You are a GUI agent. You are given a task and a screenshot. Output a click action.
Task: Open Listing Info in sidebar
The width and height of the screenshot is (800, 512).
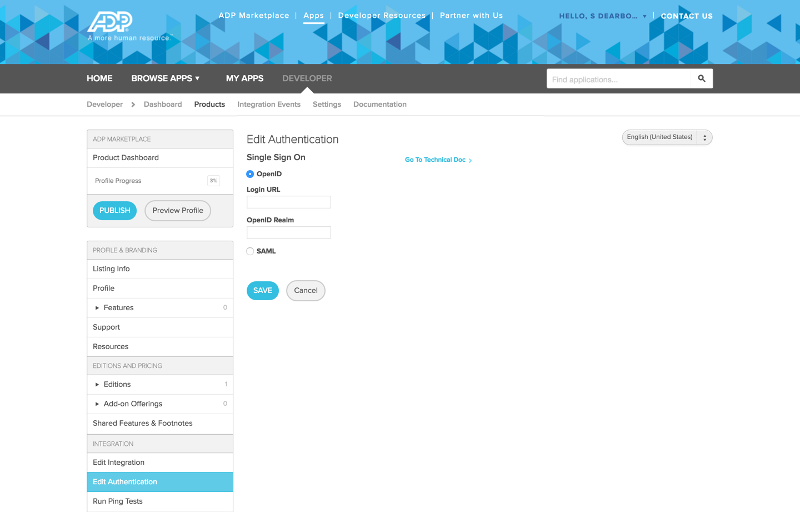(160, 269)
